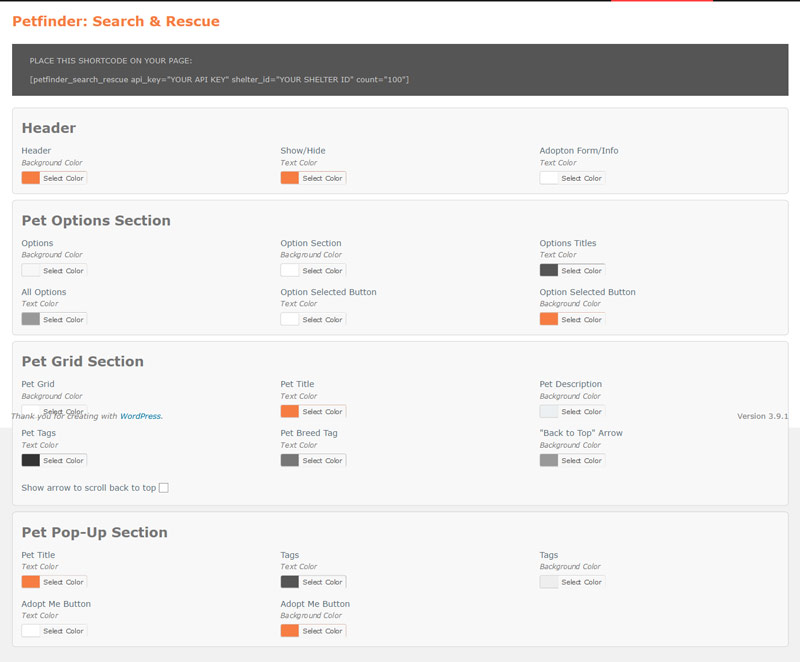Open Header background color swatch

[31, 178]
